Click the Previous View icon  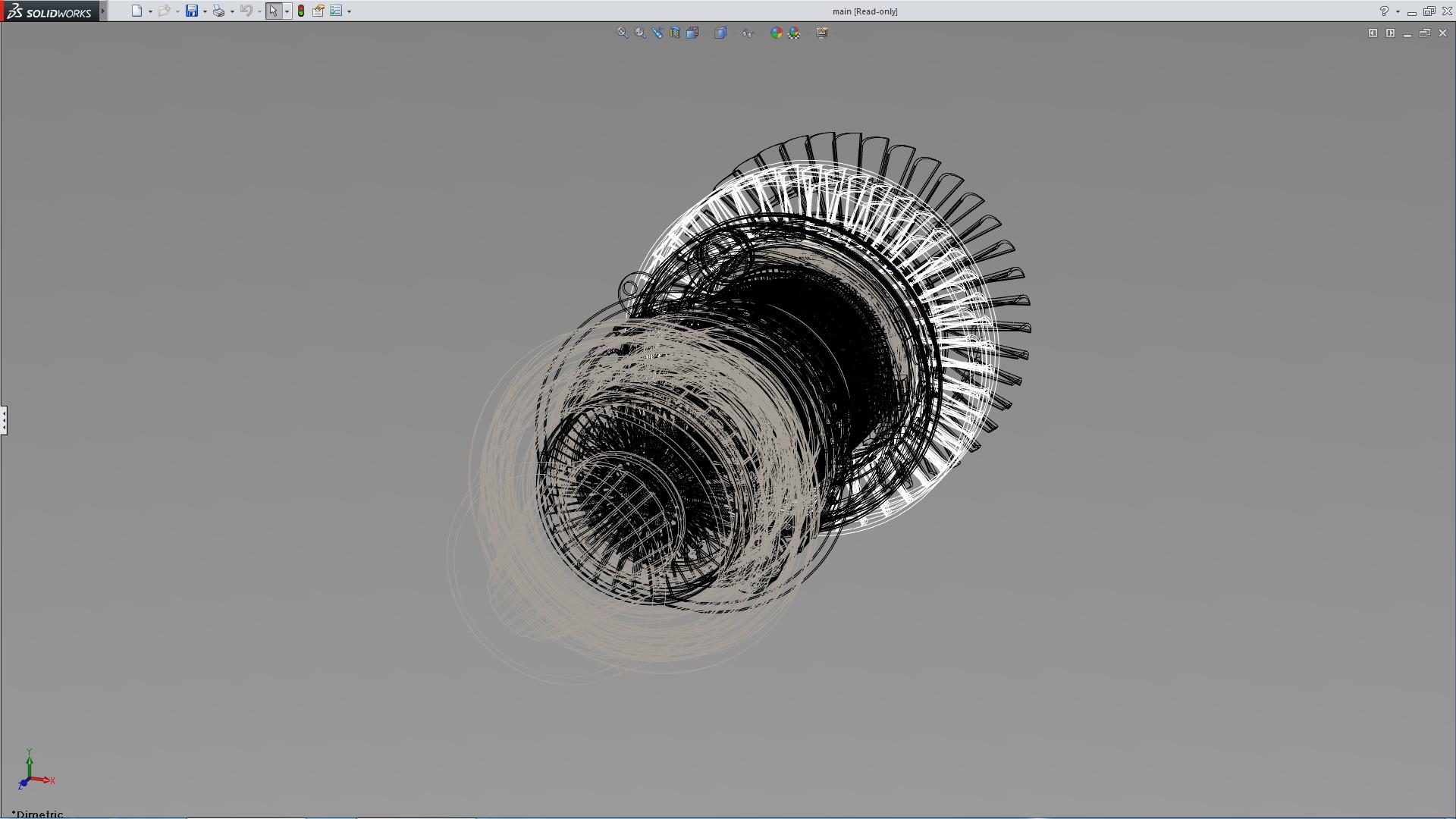(x=657, y=33)
